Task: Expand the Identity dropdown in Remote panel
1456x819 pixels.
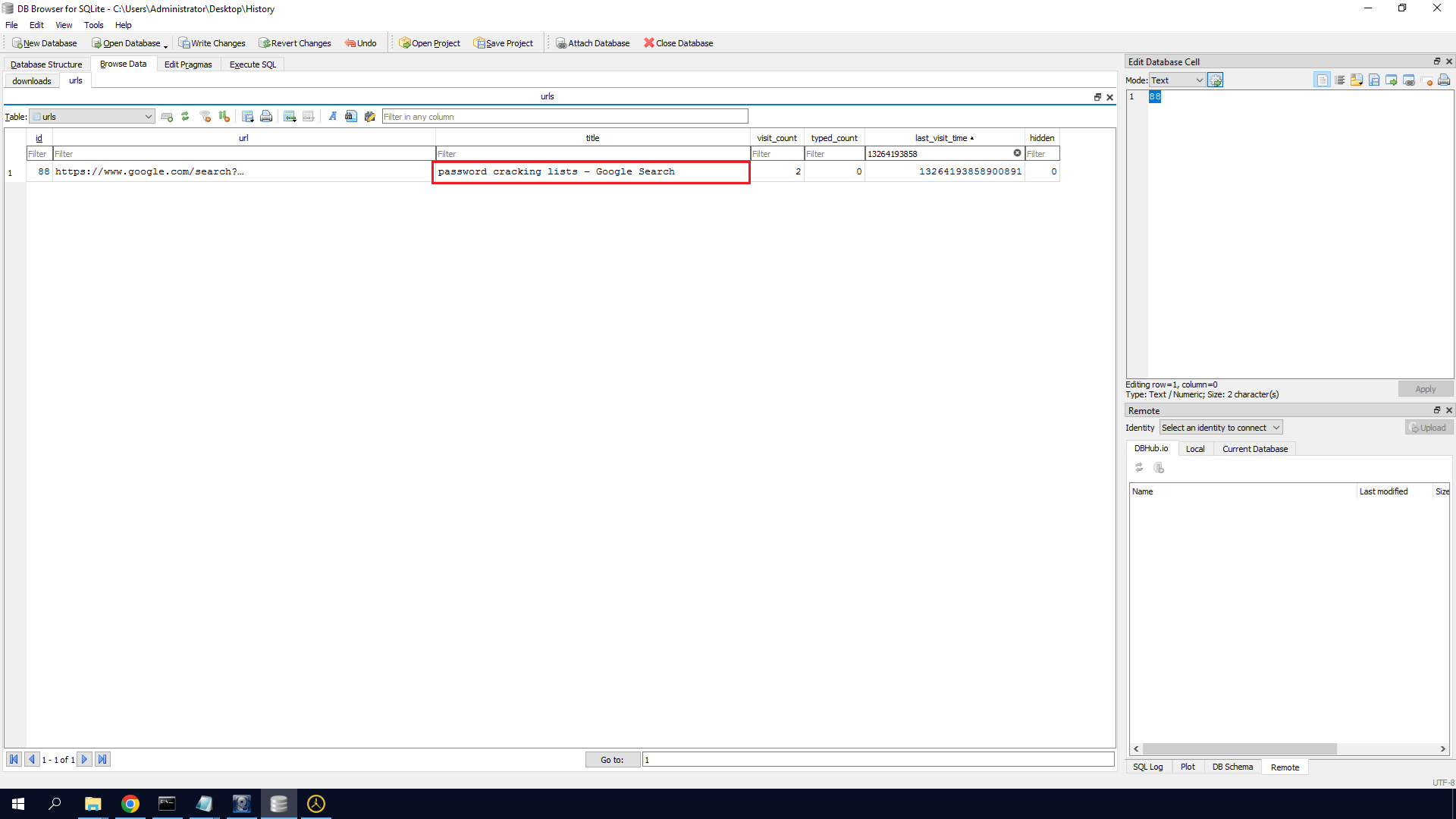Action: [x=1221, y=428]
